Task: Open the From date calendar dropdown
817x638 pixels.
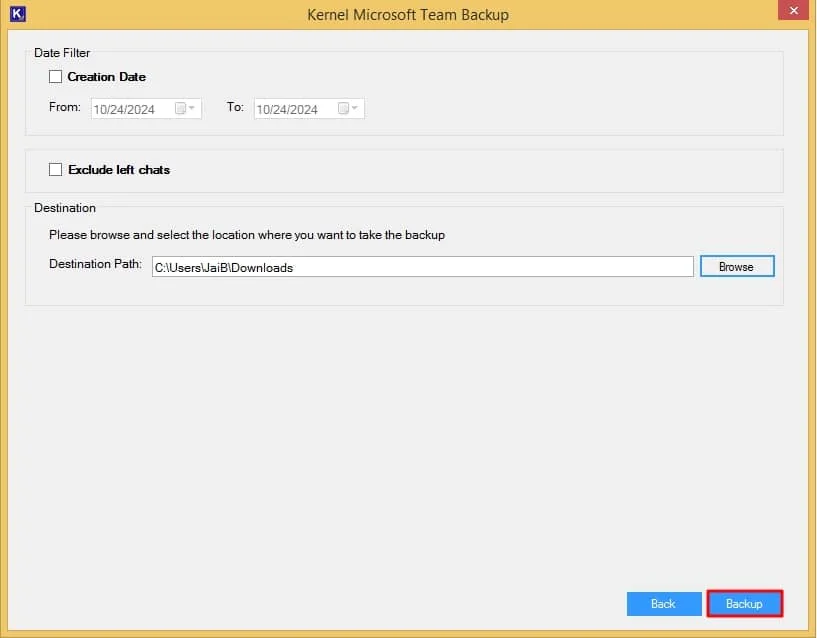Action: point(185,108)
